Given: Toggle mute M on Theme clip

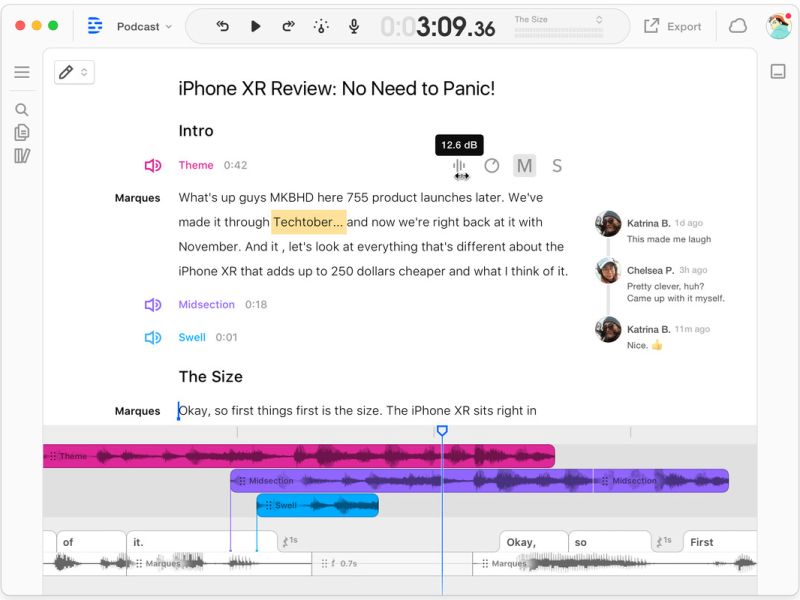Looking at the screenshot, I should click(x=524, y=166).
